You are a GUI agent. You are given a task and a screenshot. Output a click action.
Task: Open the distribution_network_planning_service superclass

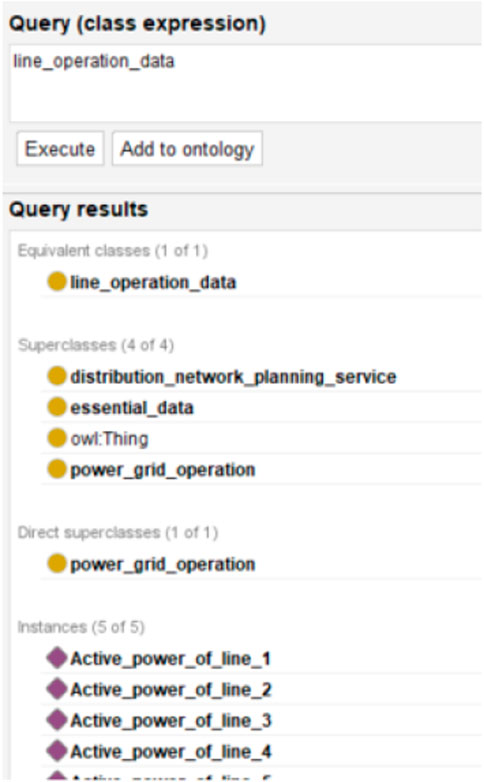233,377
